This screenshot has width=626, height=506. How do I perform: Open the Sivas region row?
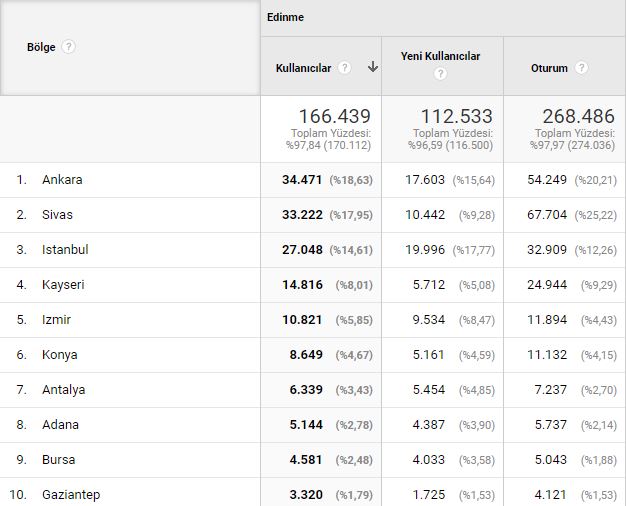tap(57, 215)
